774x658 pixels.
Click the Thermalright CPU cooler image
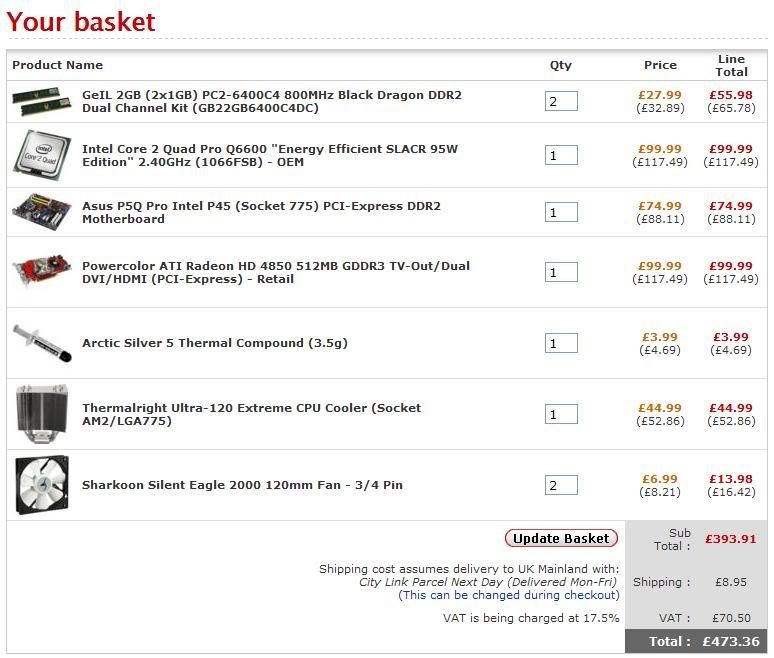[42, 414]
